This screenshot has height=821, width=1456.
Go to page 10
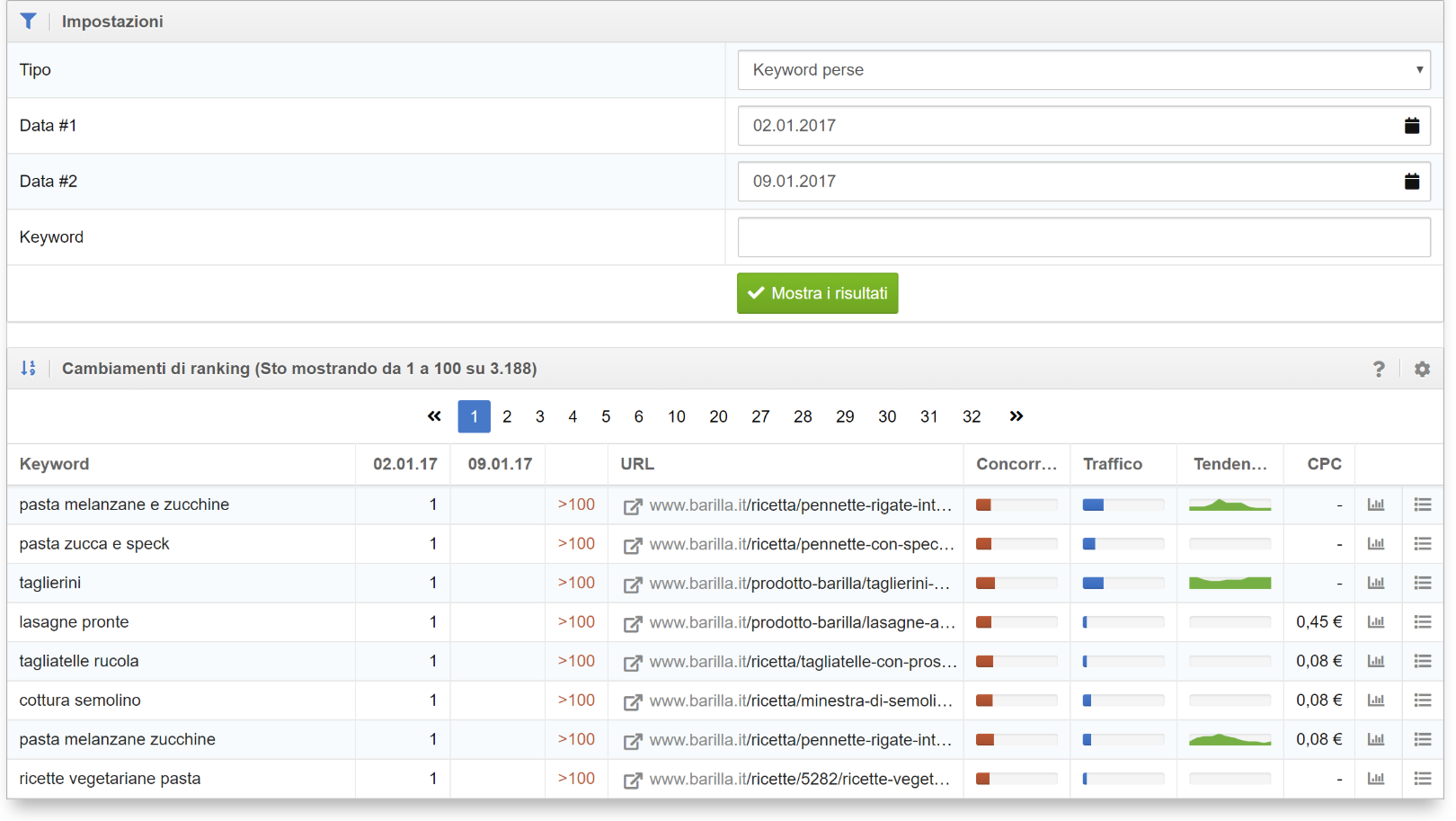[x=677, y=416]
